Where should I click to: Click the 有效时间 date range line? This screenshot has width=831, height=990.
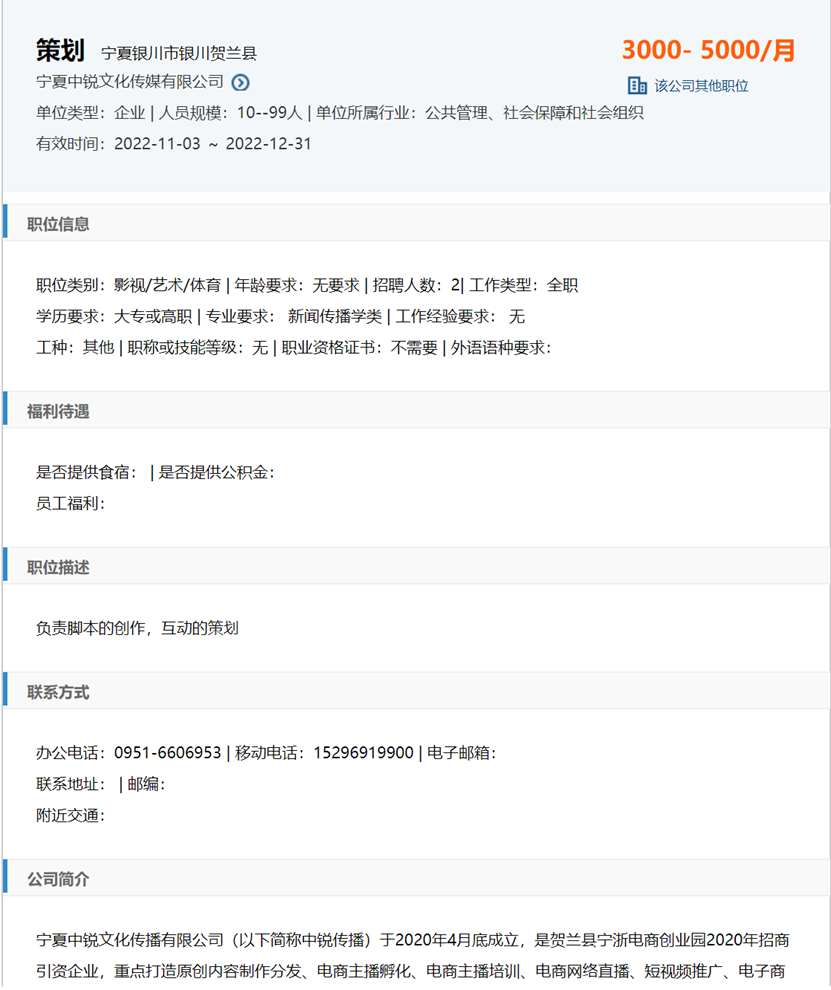pos(174,144)
